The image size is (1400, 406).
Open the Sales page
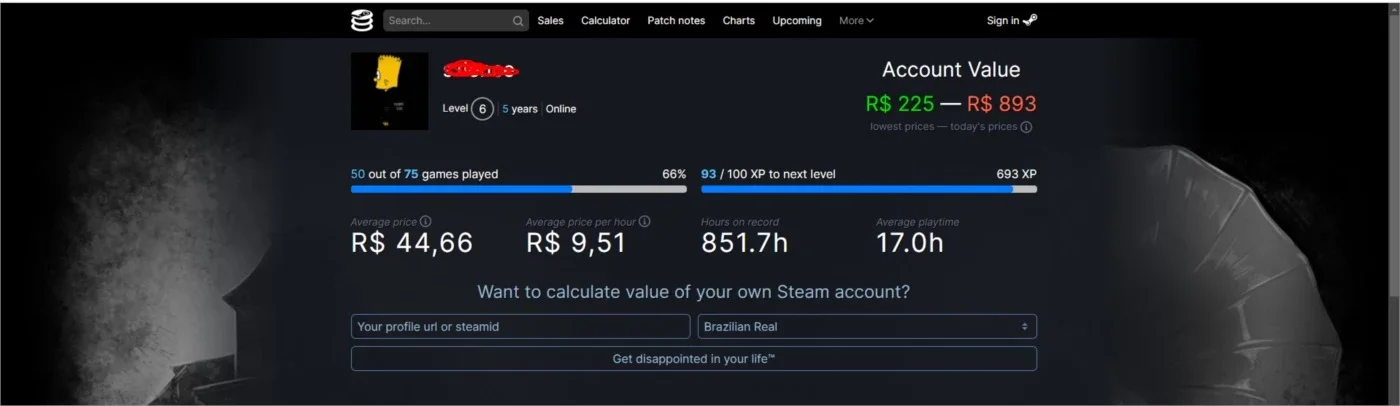(550, 20)
